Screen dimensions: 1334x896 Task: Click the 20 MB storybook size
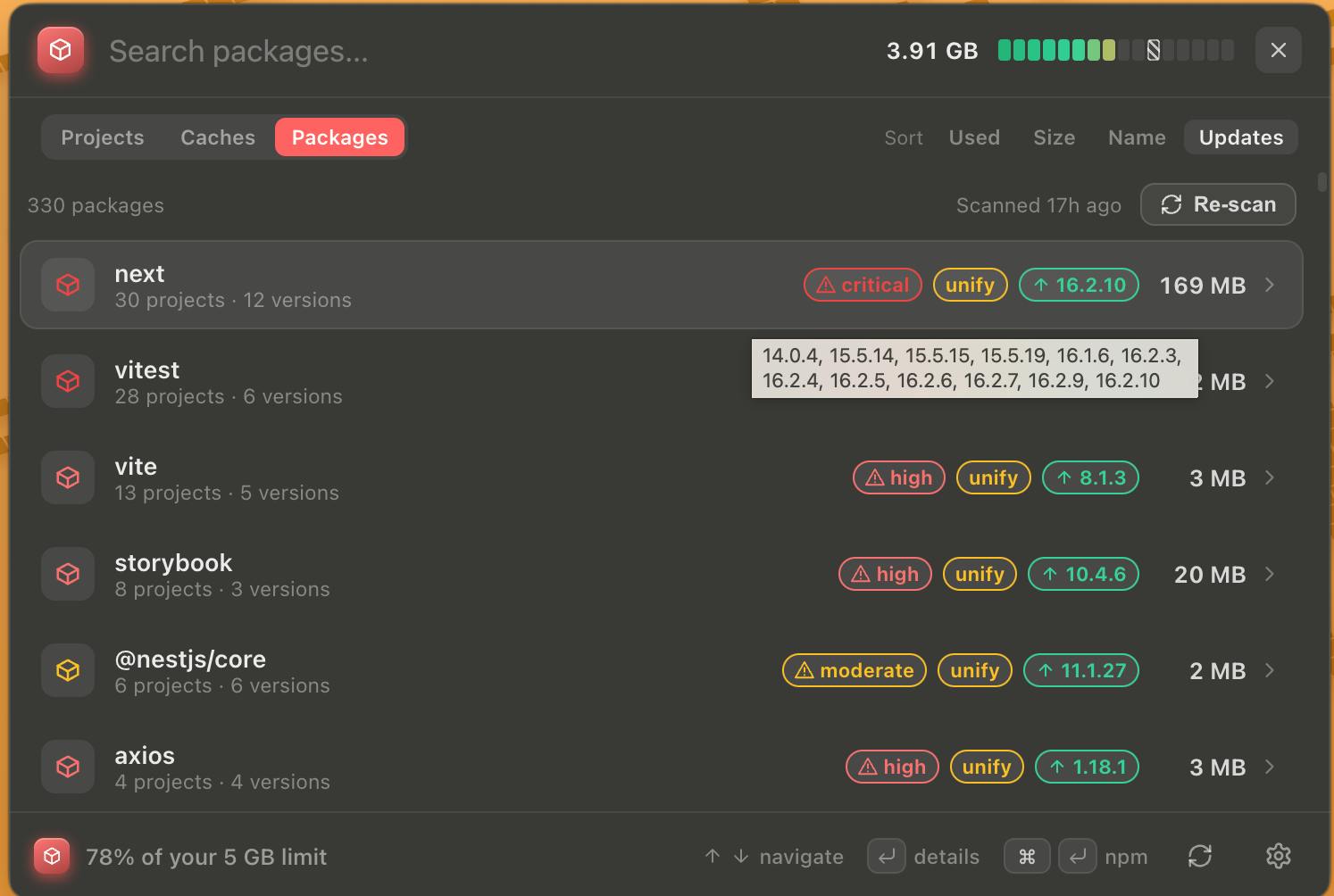point(1210,575)
